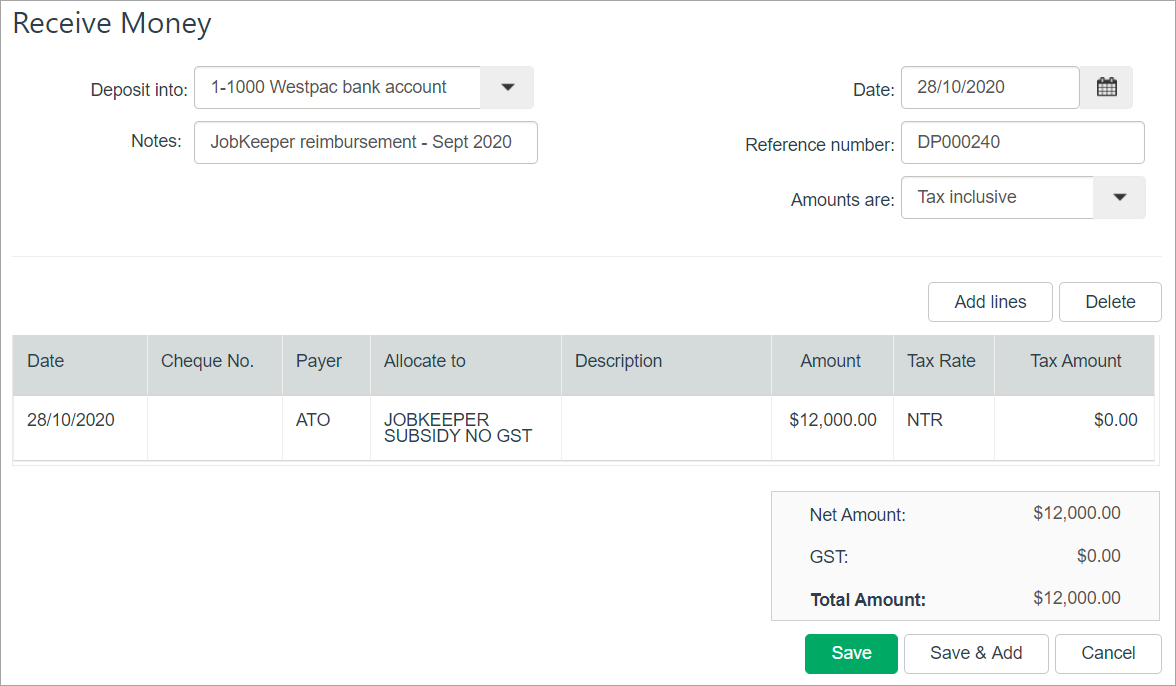Viewport: 1176px width, 686px height.
Task: Select the JobKeeper Subsidy No GST allocation cell
Action: (x=465, y=427)
